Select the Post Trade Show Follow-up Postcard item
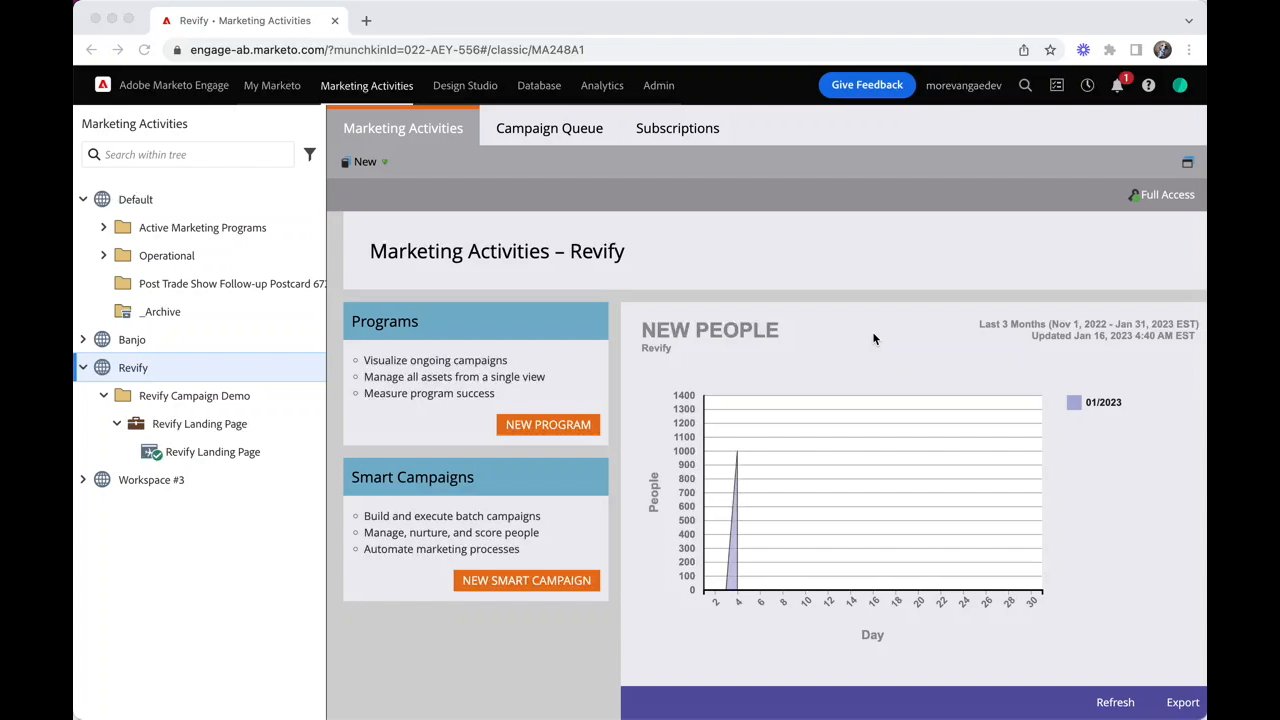Image resolution: width=1280 pixels, height=720 pixels. click(x=233, y=283)
